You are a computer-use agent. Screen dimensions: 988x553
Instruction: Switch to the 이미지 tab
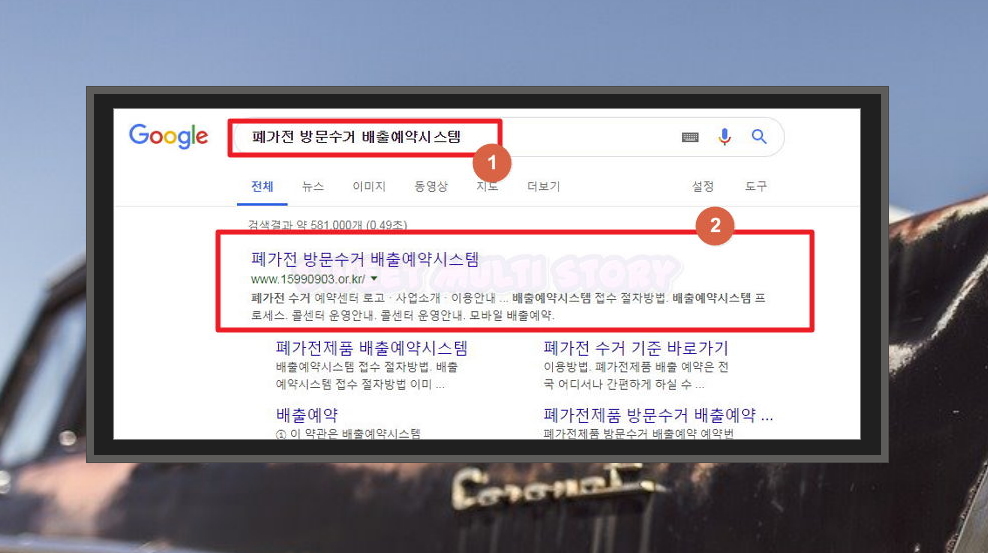(x=369, y=186)
